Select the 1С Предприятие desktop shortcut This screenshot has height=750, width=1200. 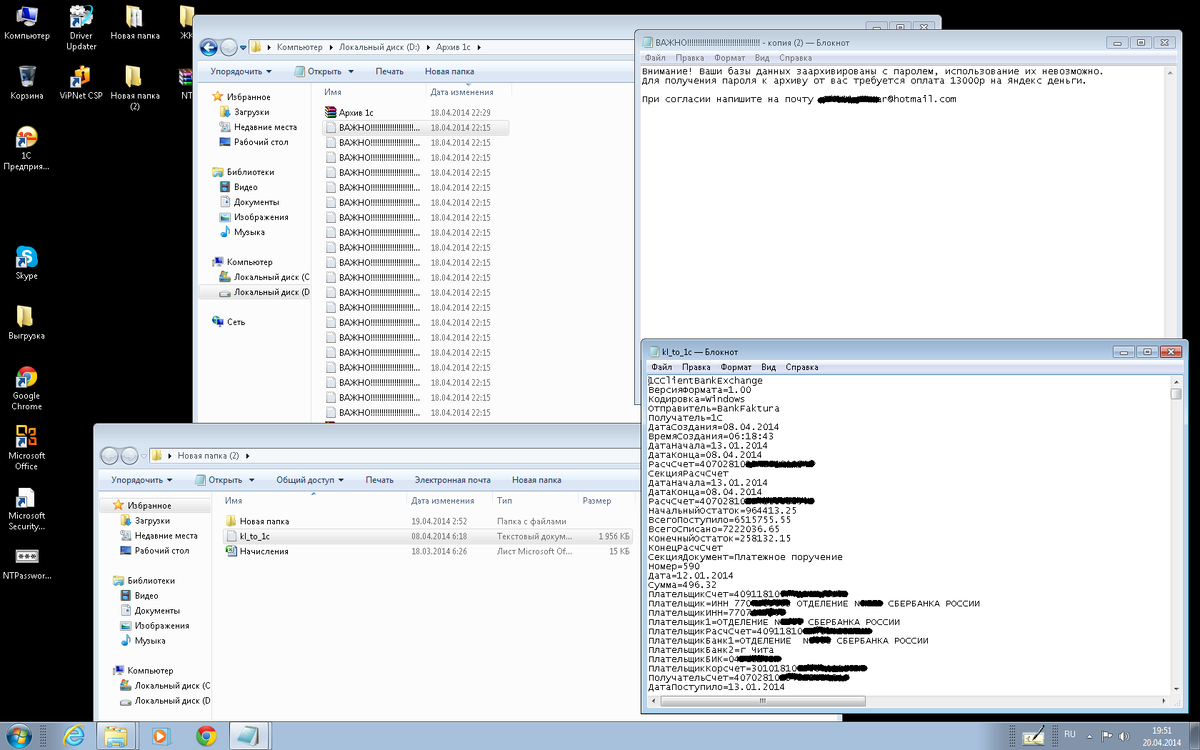coord(27,150)
